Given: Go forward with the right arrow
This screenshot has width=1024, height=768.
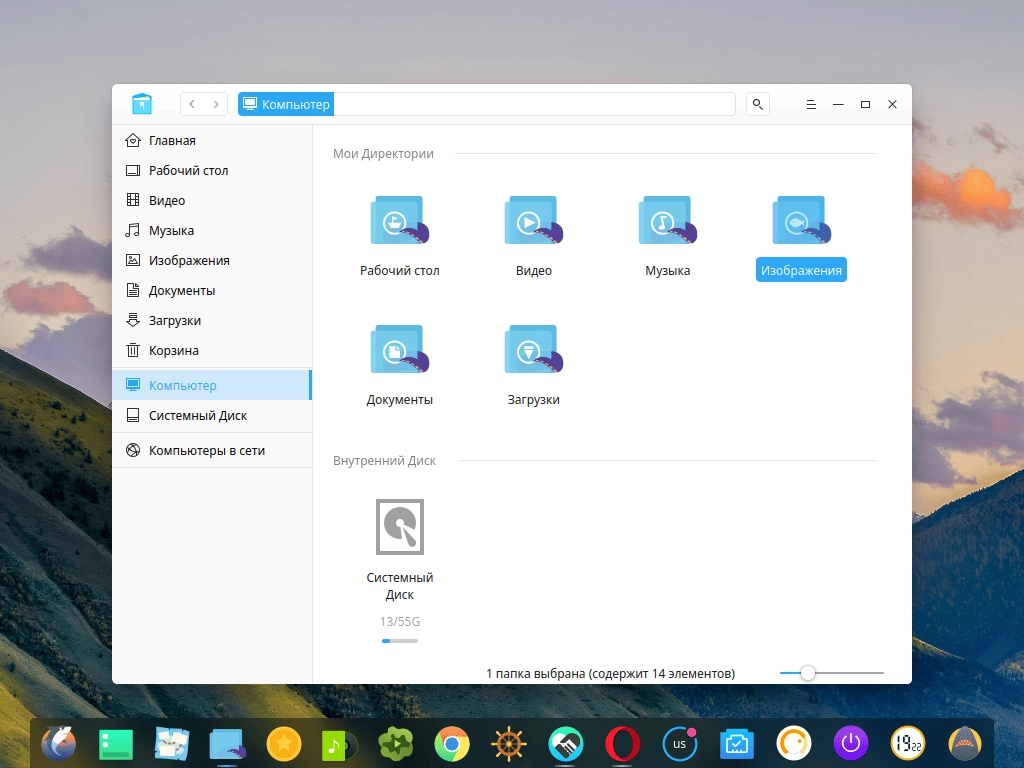Looking at the screenshot, I should 216,104.
